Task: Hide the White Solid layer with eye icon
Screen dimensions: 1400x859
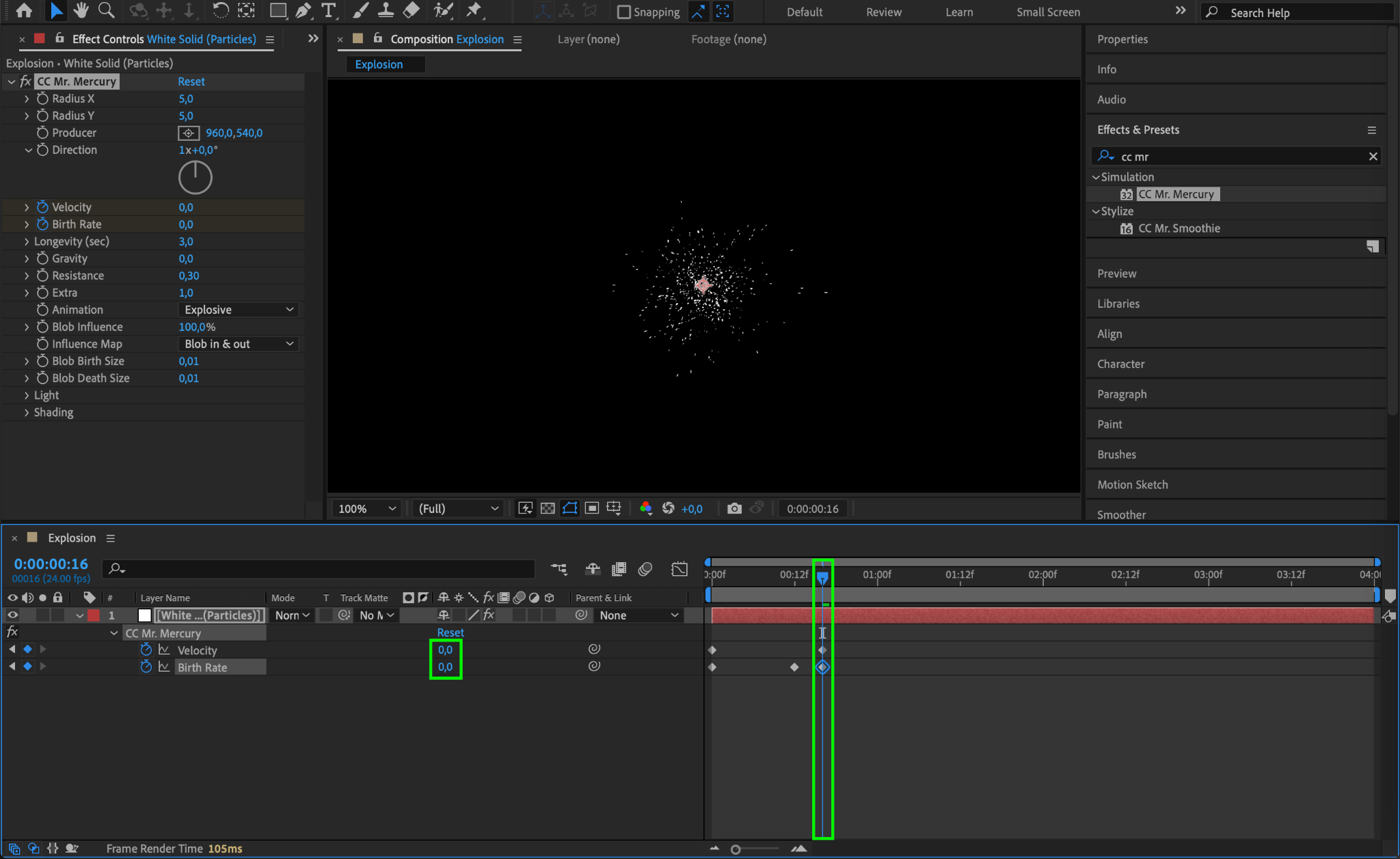Action: [x=12, y=615]
